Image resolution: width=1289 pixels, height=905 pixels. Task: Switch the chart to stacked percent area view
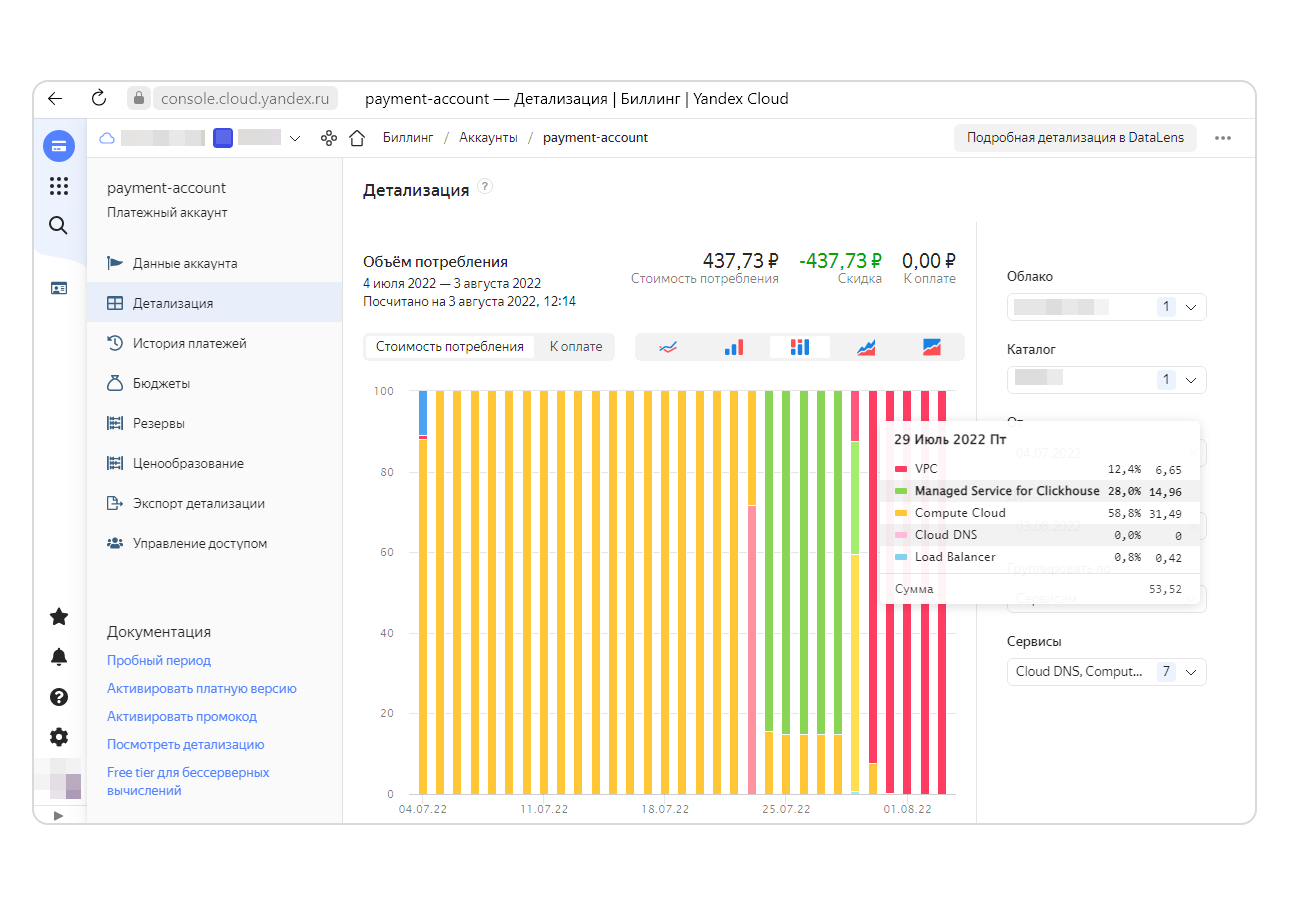click(x=932, y=347)
